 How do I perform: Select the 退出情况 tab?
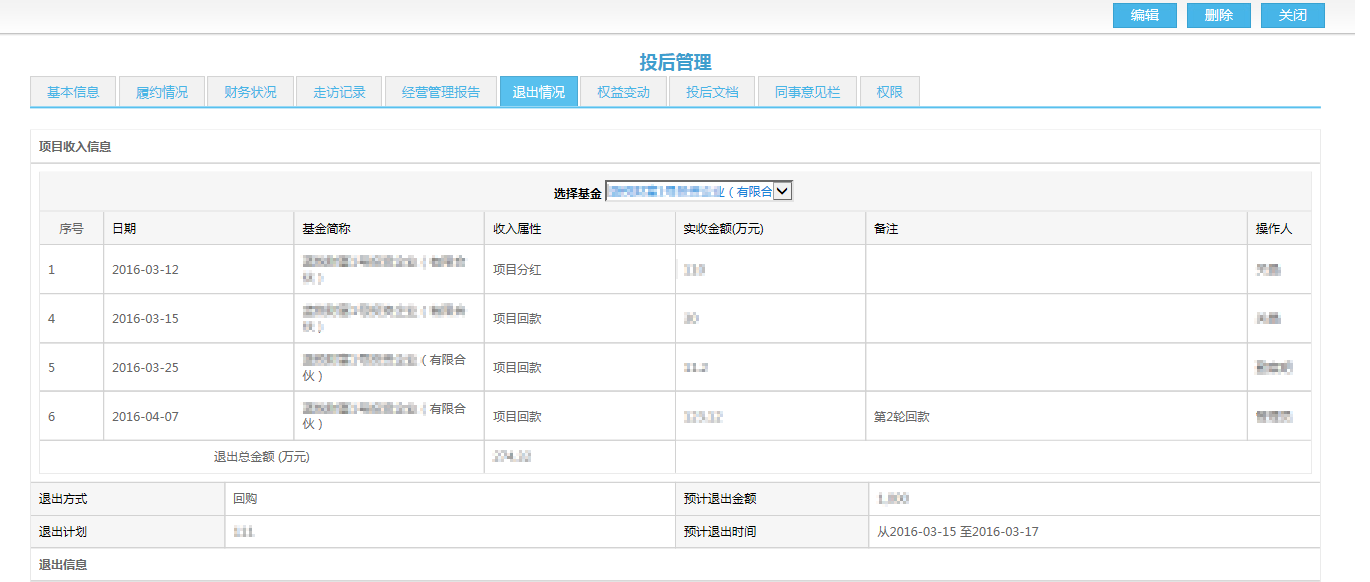tap(539, 91)
